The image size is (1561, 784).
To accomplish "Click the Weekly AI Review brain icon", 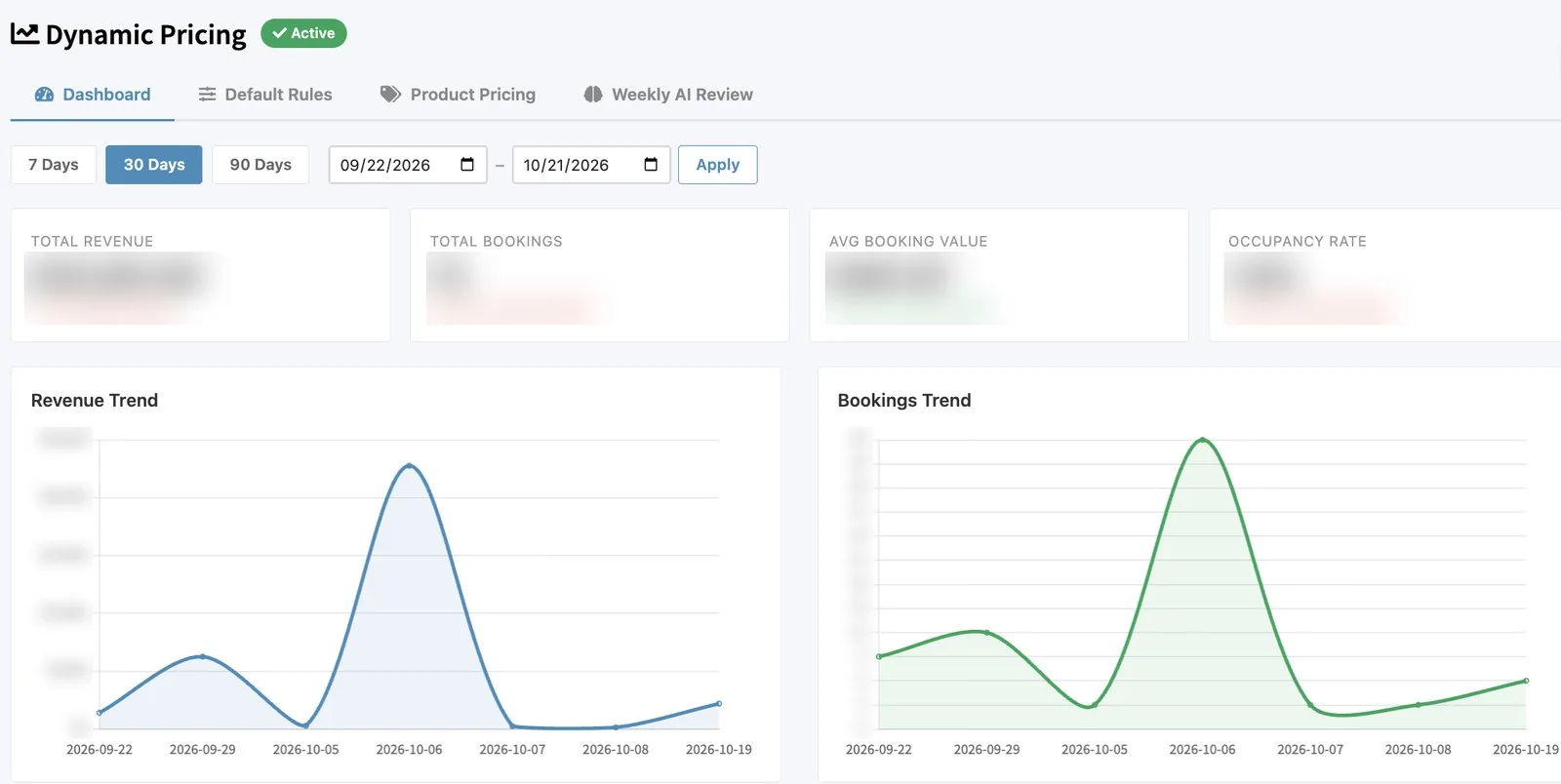I will [592, 95].
